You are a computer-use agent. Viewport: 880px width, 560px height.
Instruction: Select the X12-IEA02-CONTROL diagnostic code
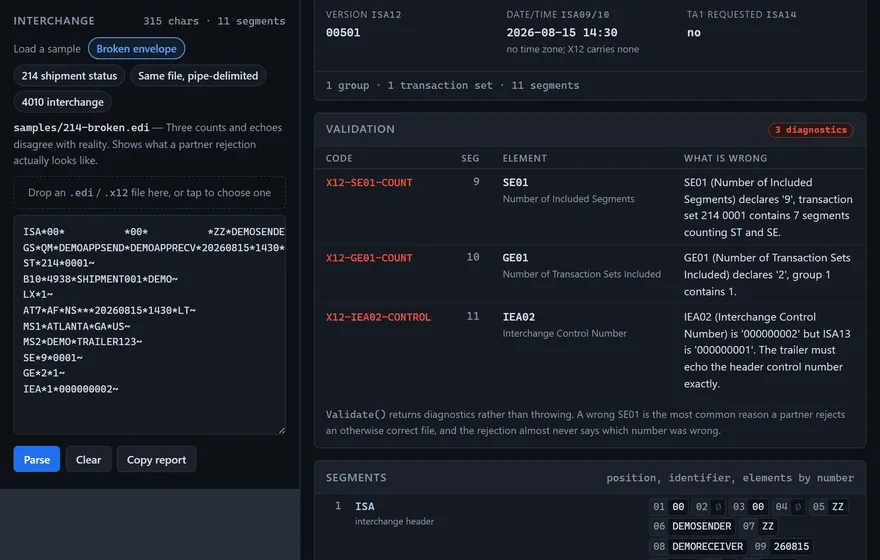tap(378, 317)
